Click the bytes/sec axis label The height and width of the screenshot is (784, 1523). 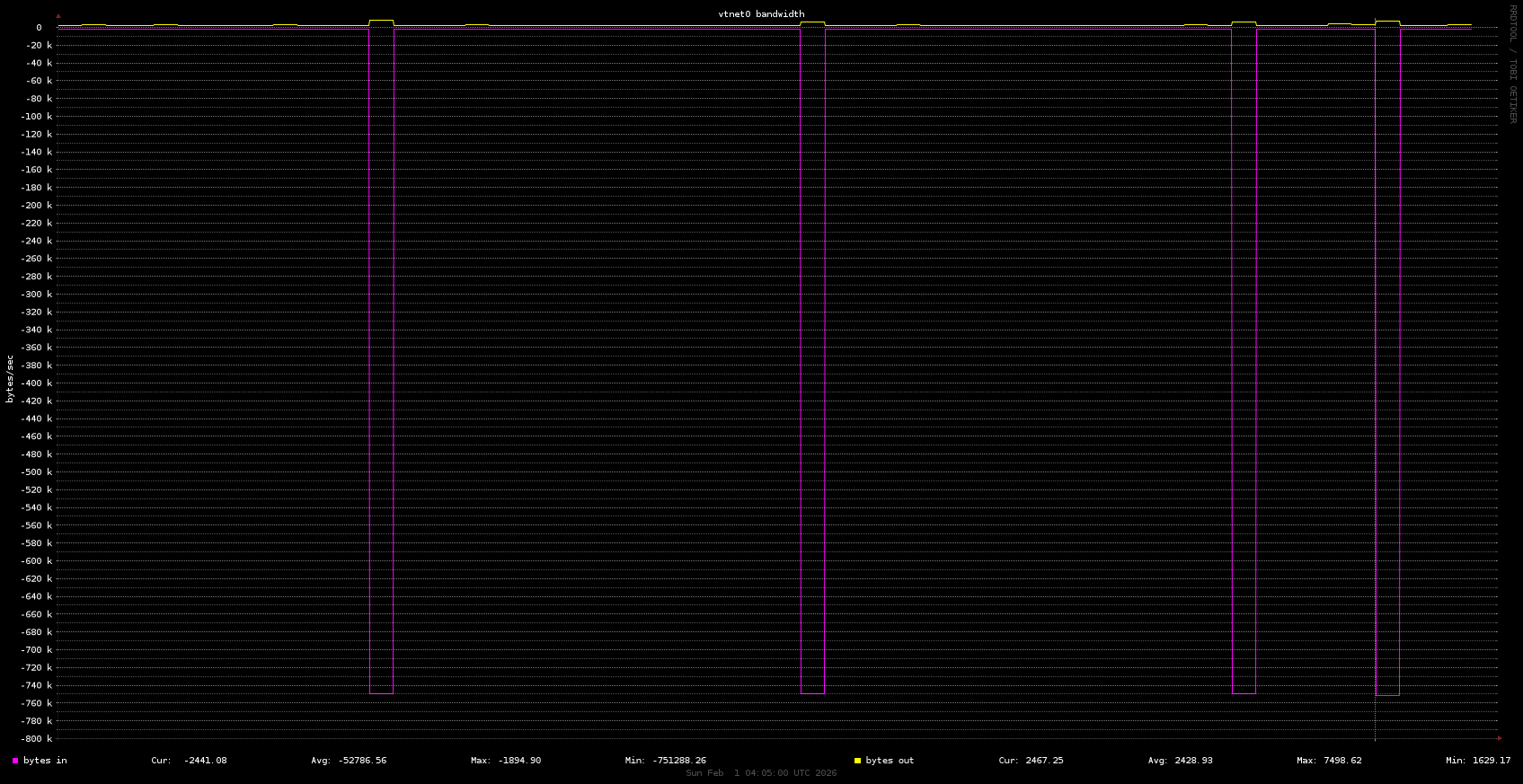click(x=10, y=378)
